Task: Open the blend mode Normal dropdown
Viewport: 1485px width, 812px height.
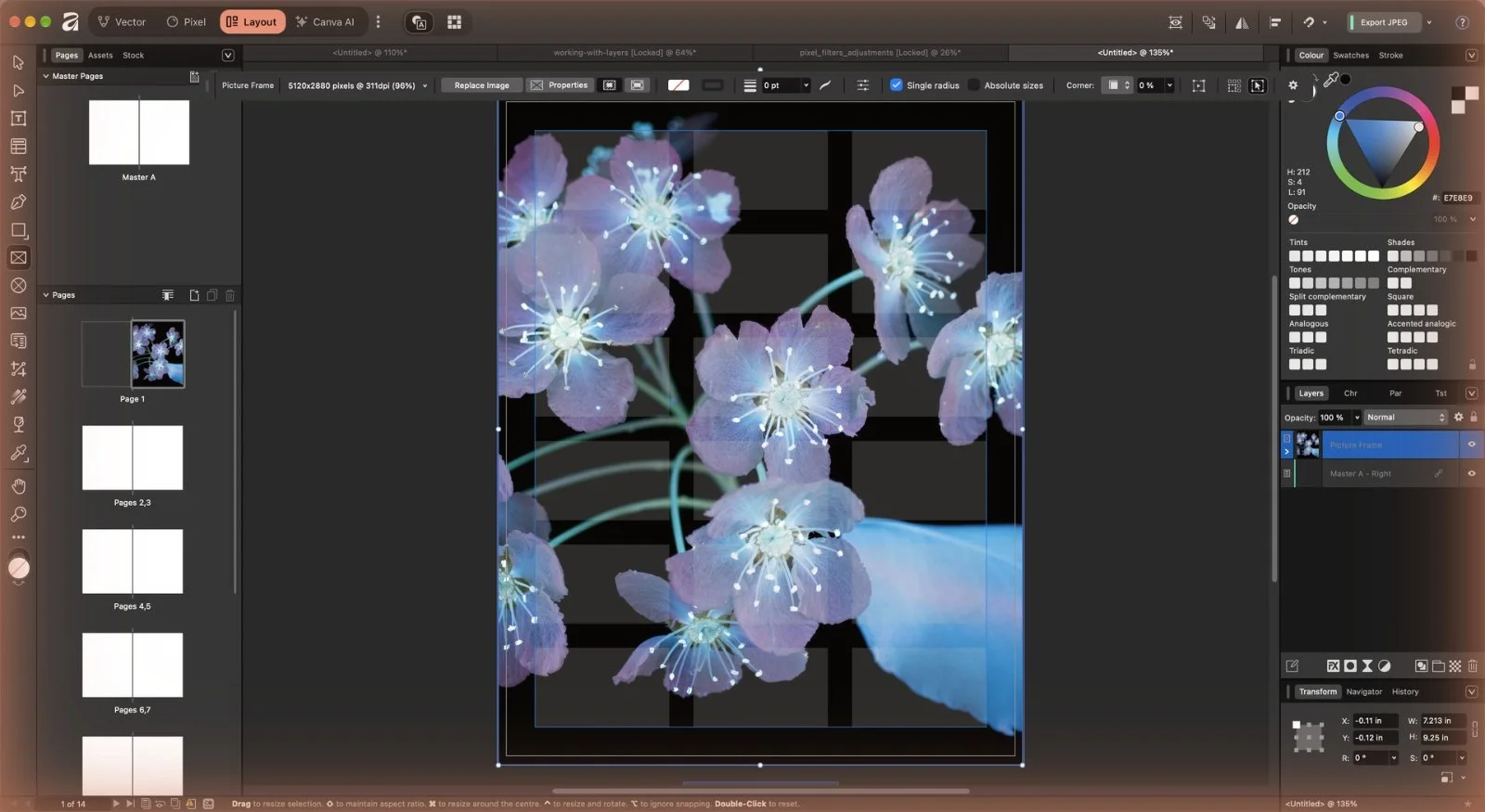Action: point(1405,417)
